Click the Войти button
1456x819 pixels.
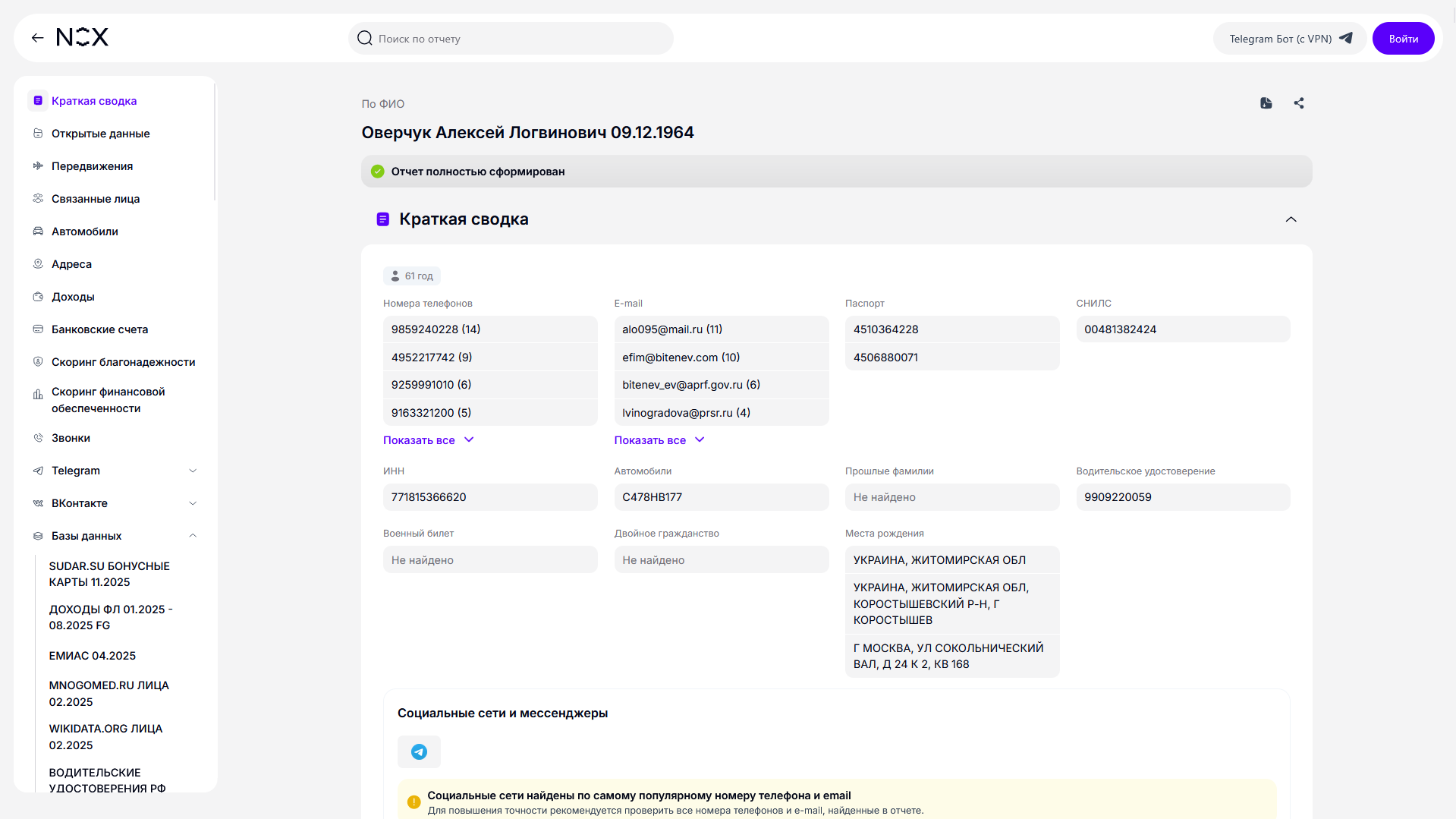point(1403,39)
